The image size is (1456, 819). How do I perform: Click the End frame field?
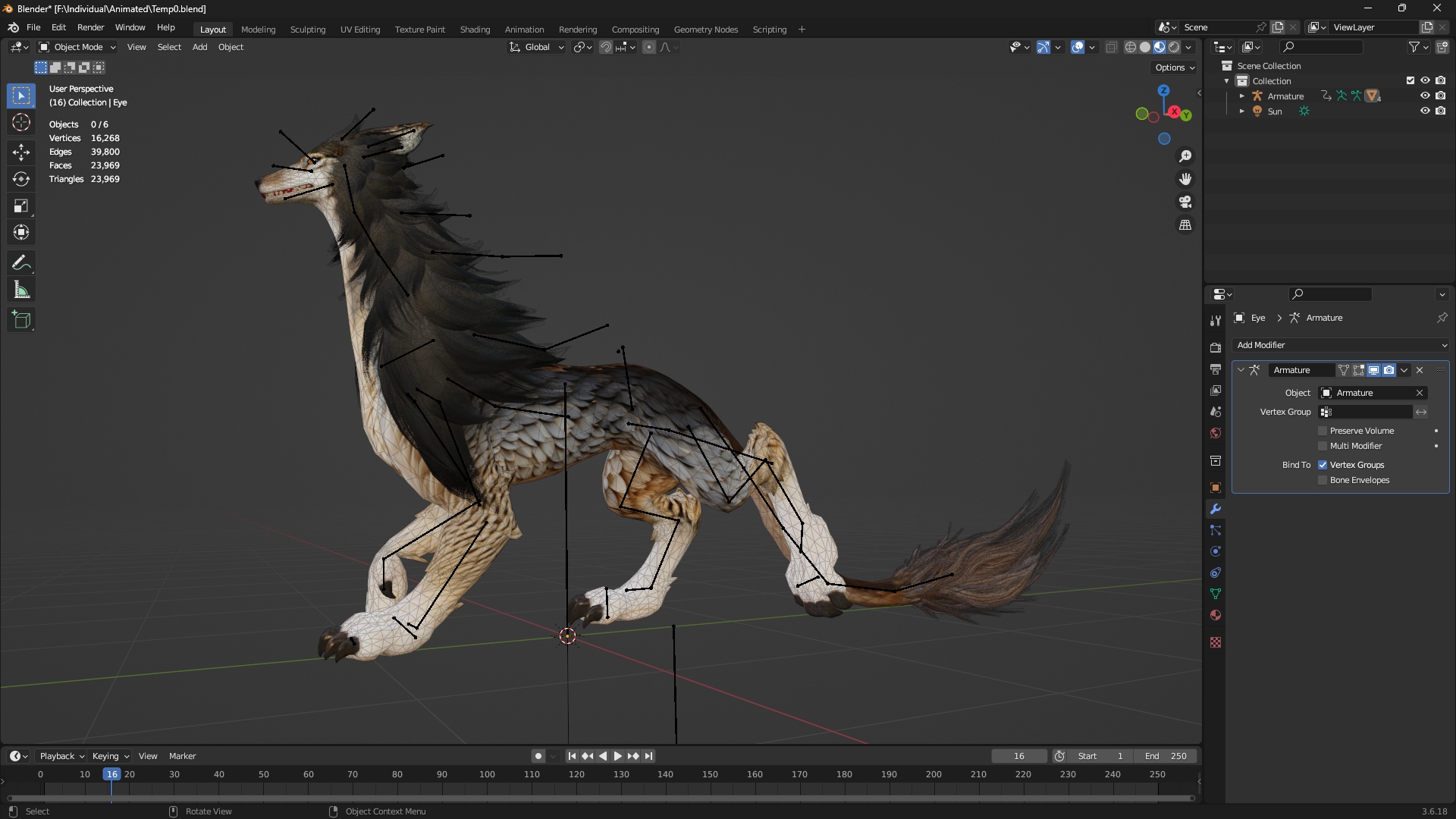(x=1166, y=756)
